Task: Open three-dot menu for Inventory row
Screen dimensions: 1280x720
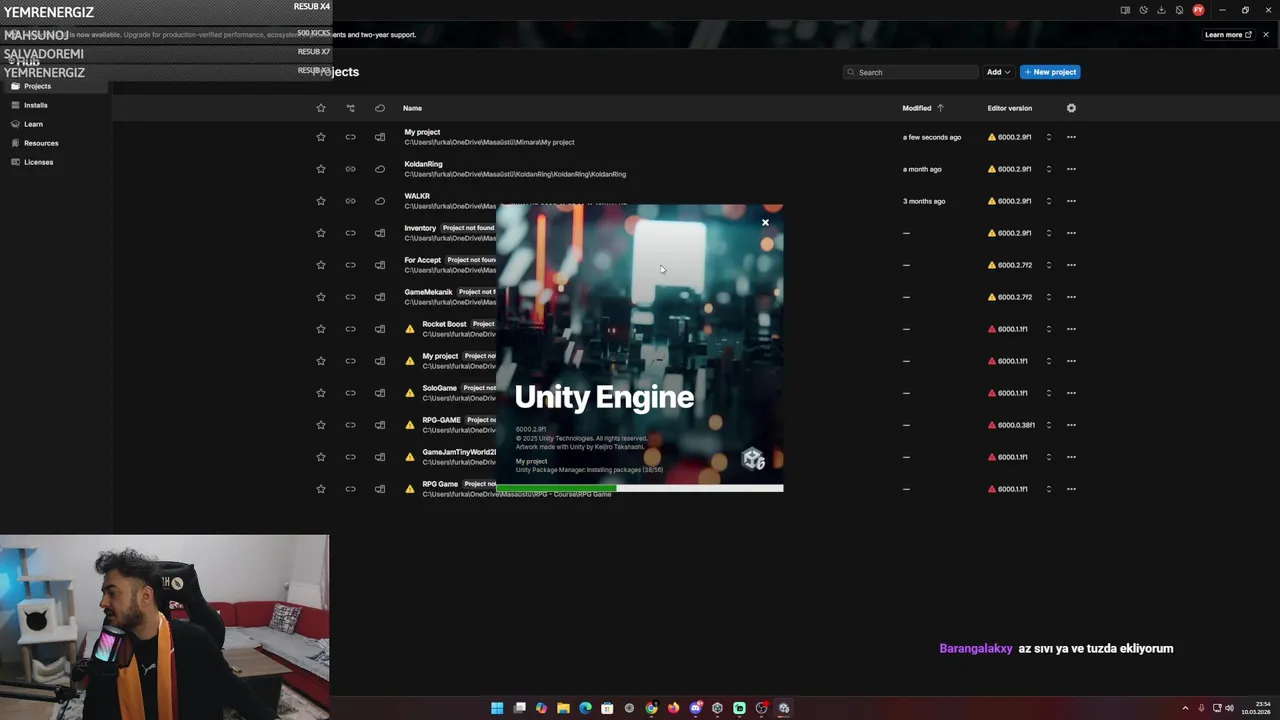Action: (x=1071, y=233)
